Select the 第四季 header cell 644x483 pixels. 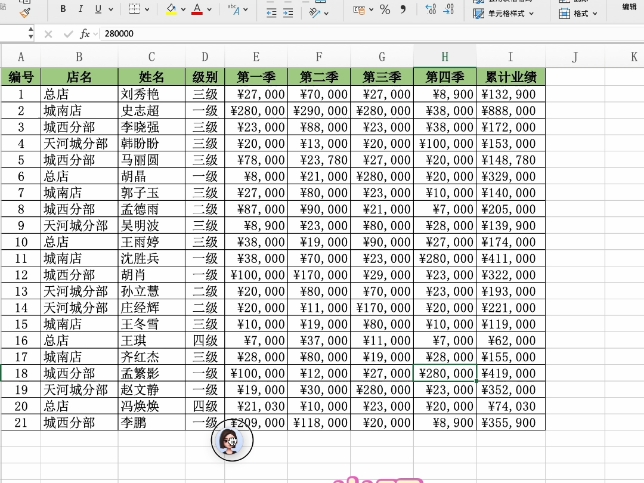tap(445, 77)
